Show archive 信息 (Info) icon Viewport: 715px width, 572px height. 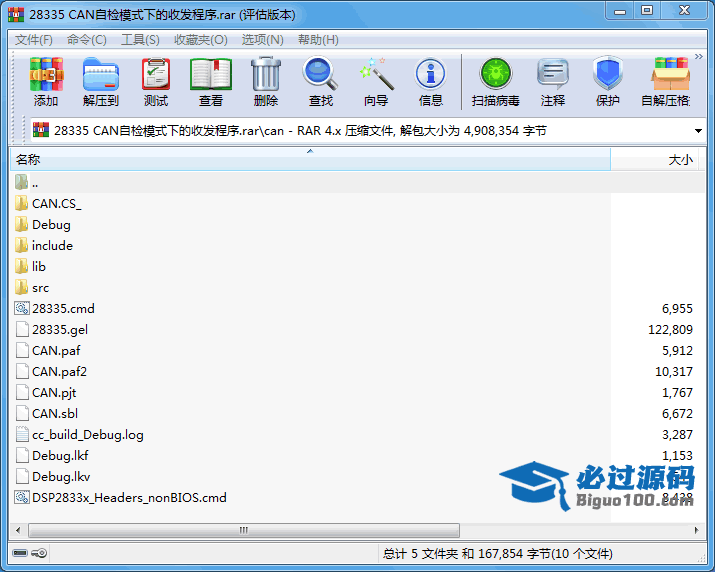[431, 82]
